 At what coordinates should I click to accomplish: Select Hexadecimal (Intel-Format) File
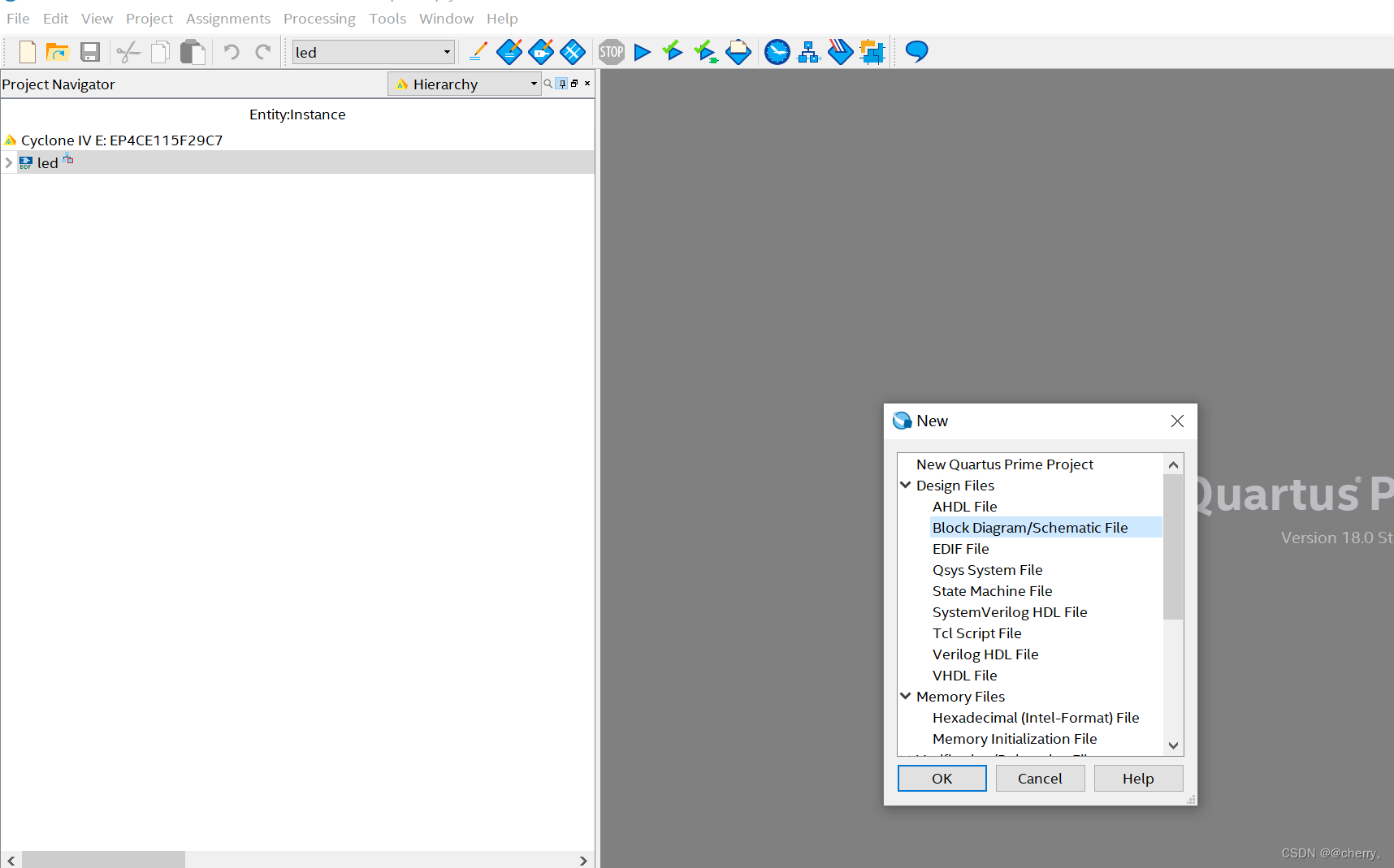tap(1036, 718)
